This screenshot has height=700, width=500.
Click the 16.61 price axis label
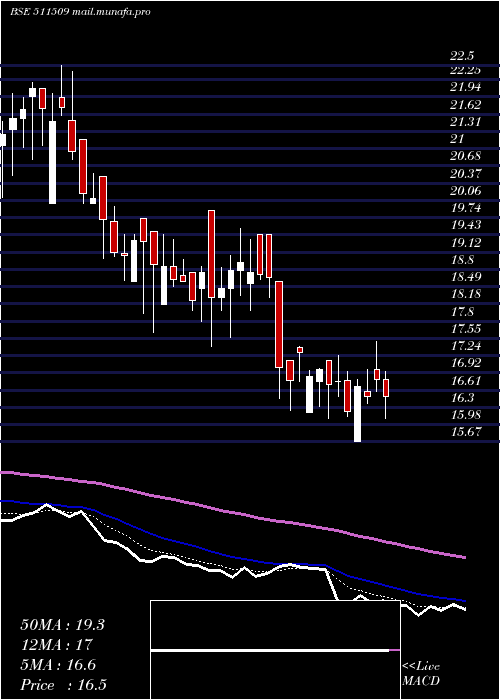pos(465,380)
